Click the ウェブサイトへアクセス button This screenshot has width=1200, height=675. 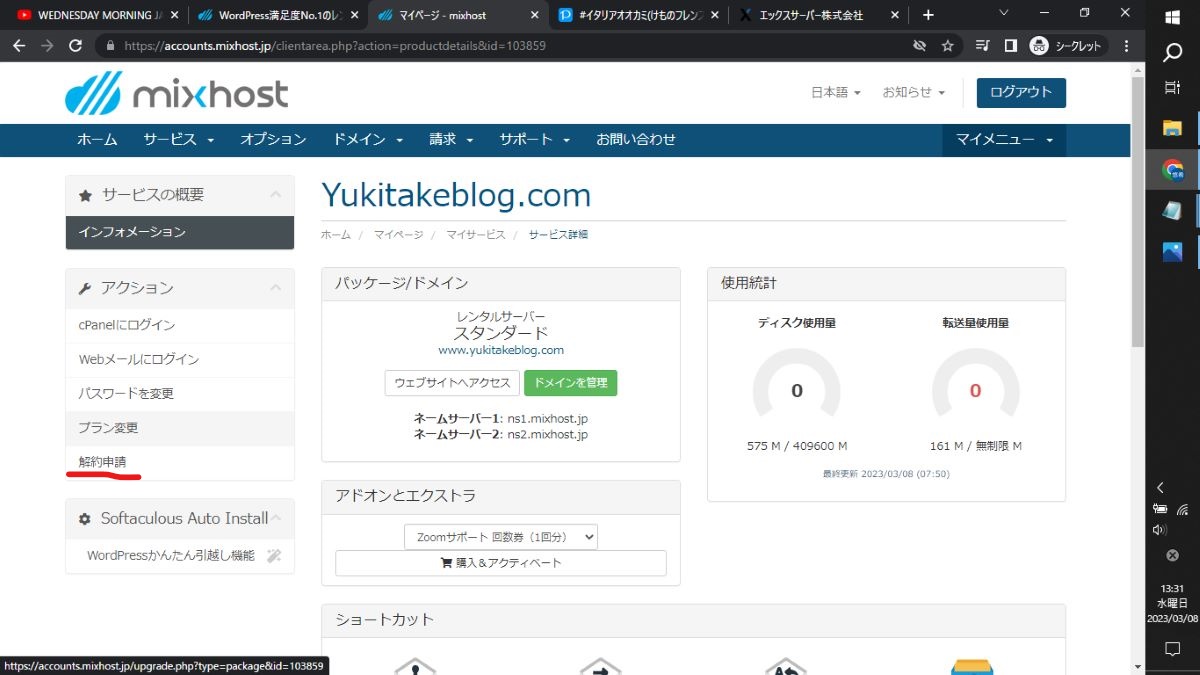pos(452,383)
